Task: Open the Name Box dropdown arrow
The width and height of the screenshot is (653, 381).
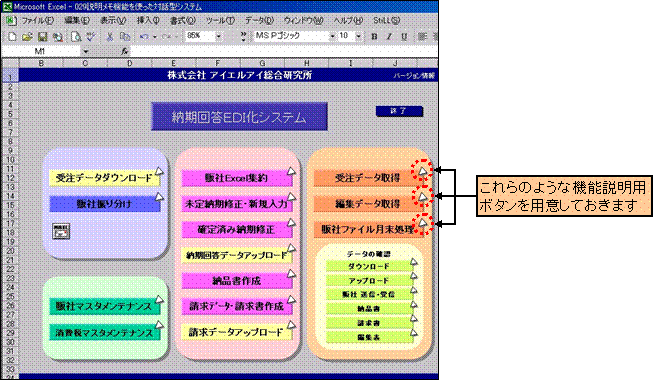Action: 85,51
